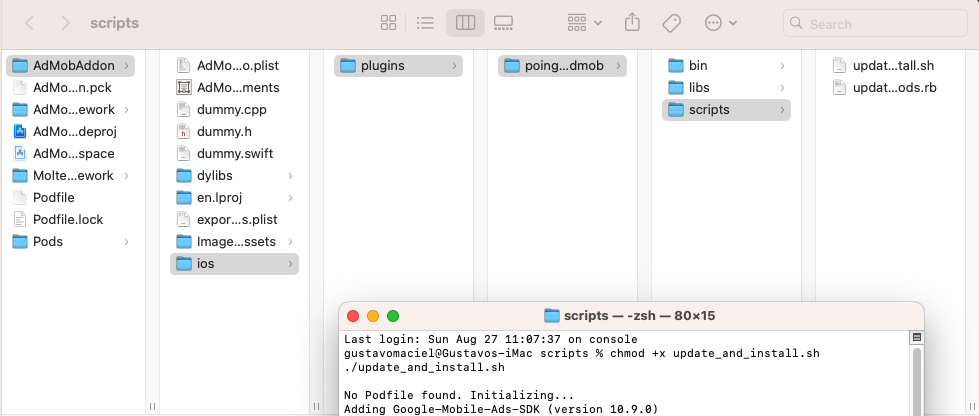
Task: Select the AdMobAddon folder
Action: point(71,66)
